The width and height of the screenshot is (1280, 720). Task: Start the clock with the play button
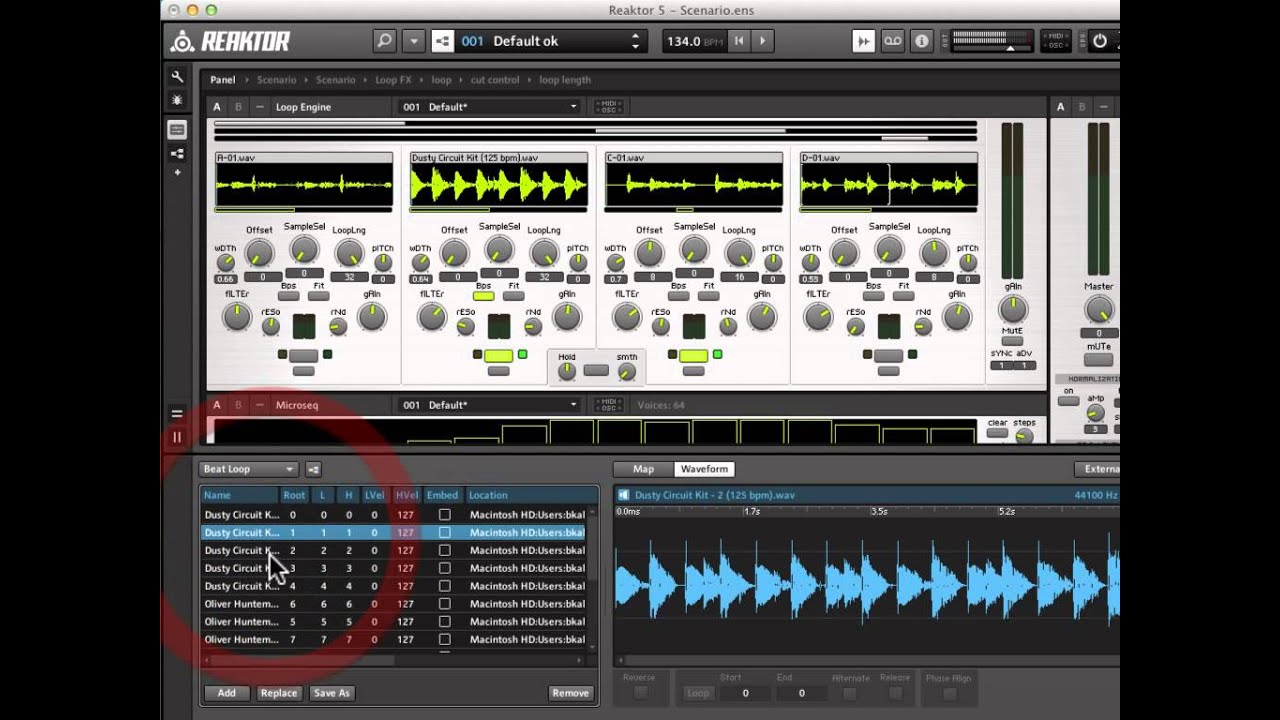click(763, 41)
